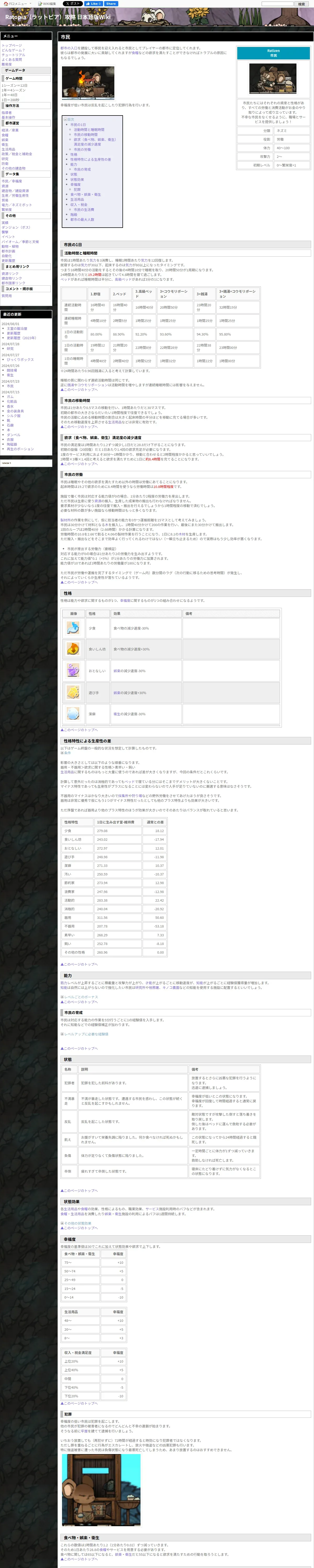The image size is (314, 1568).
Task: Click the Facebook Like button
Action: pyautogui.click(x=94, y=4)
